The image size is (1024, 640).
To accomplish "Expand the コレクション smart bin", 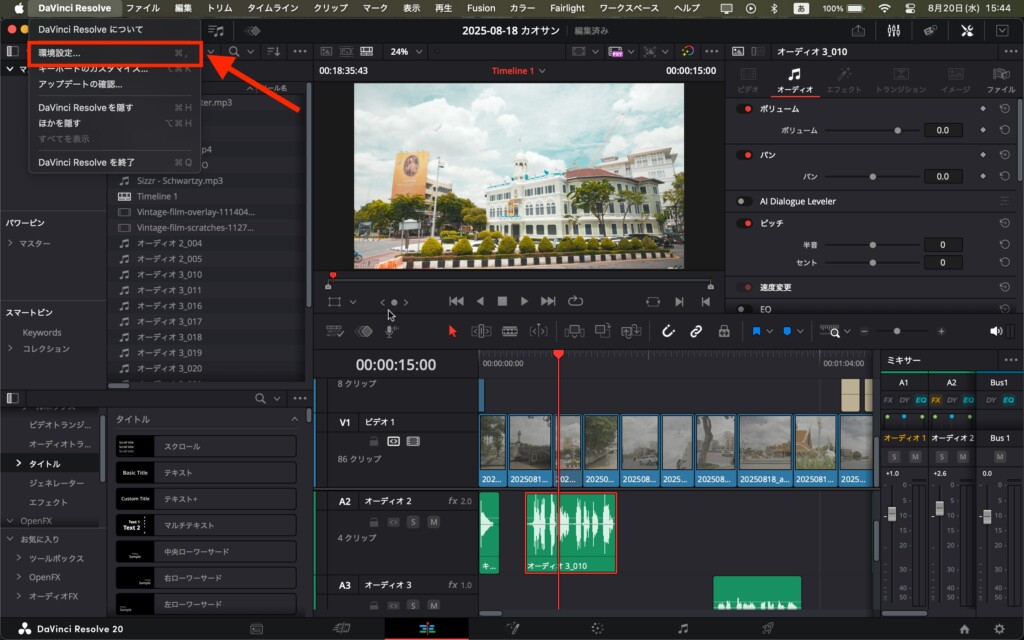I will [11, 349].
